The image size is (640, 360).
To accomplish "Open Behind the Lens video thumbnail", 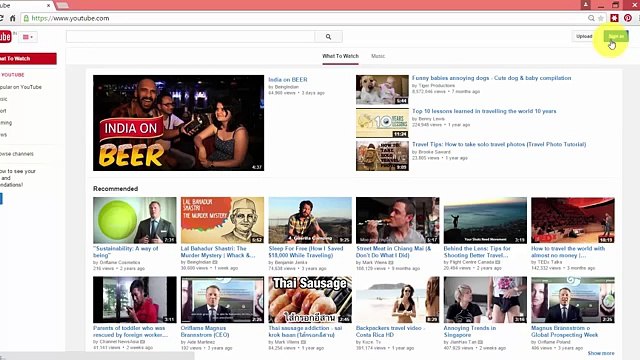I will [x=485, y=220].
